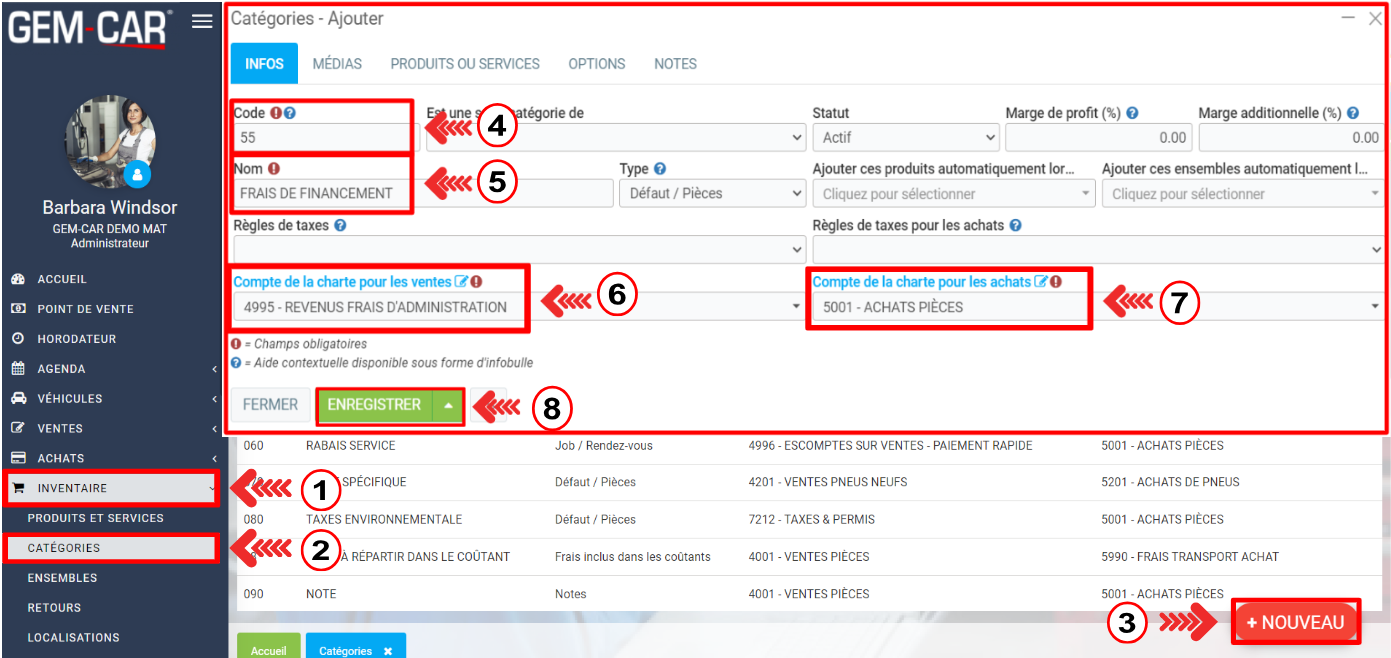Click the hamburger menu icon beside the logo
The width and height of the screenshot is (1391, 658).
(202, 22)
